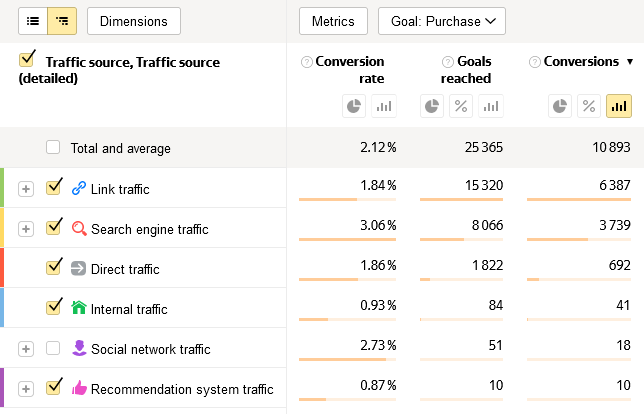Open the Goal: Purchase dropdown
This screenshot has width=644, height=414.
tap(441, 21)
